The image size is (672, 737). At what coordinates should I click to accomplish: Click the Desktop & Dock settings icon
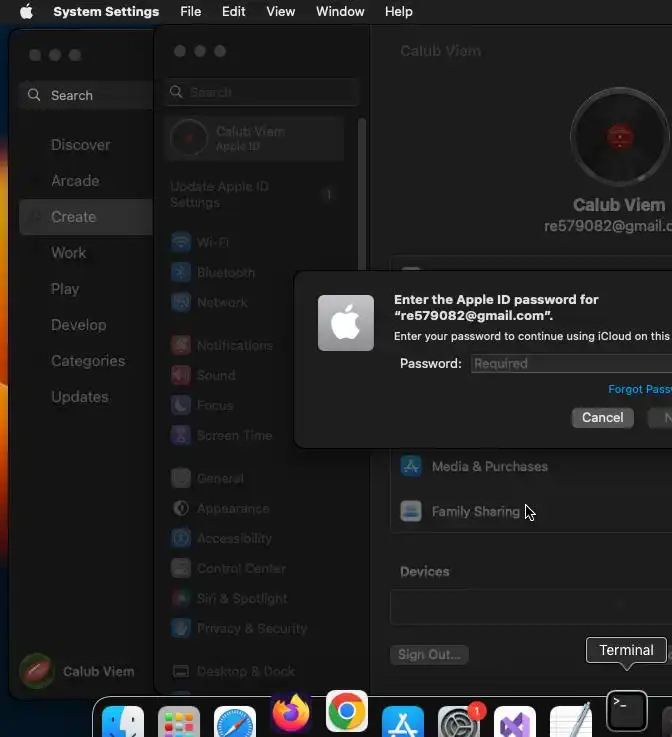click(181, 671)
